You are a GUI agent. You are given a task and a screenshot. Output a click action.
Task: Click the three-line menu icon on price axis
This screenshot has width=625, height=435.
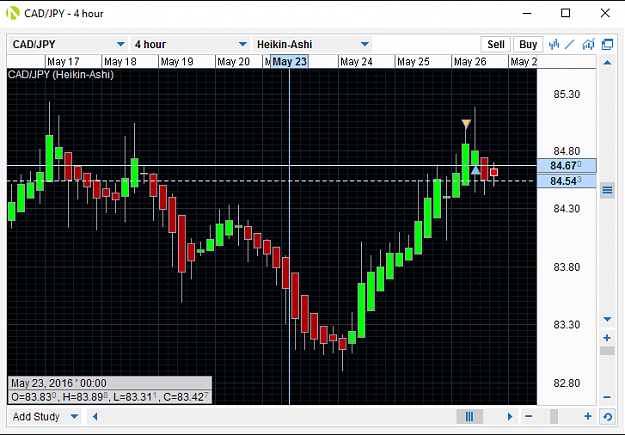(607, 190)
